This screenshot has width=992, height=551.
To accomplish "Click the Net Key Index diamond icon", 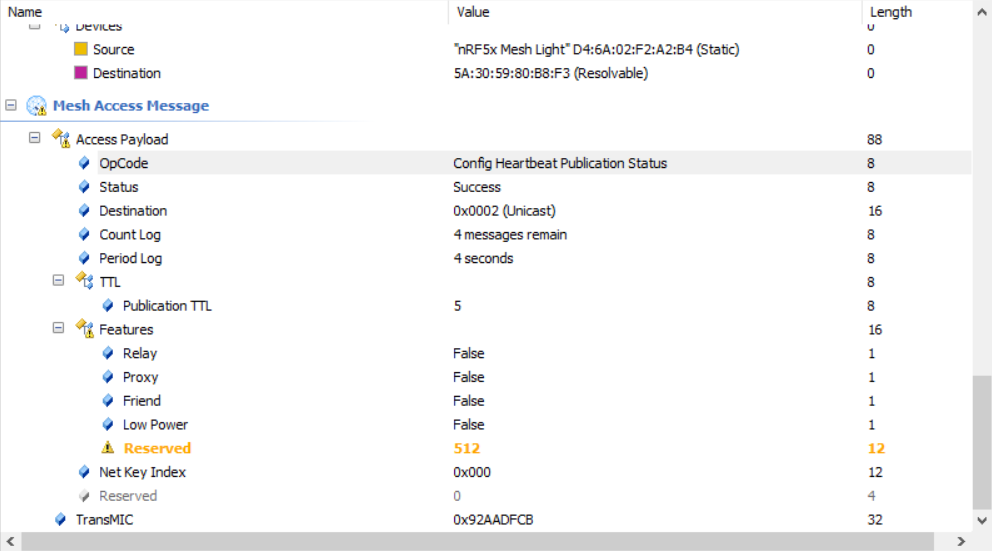I will (84, 472).
